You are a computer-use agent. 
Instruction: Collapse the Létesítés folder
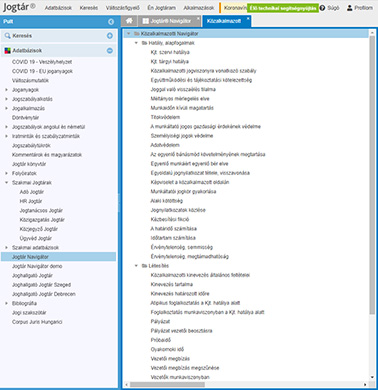136,266
